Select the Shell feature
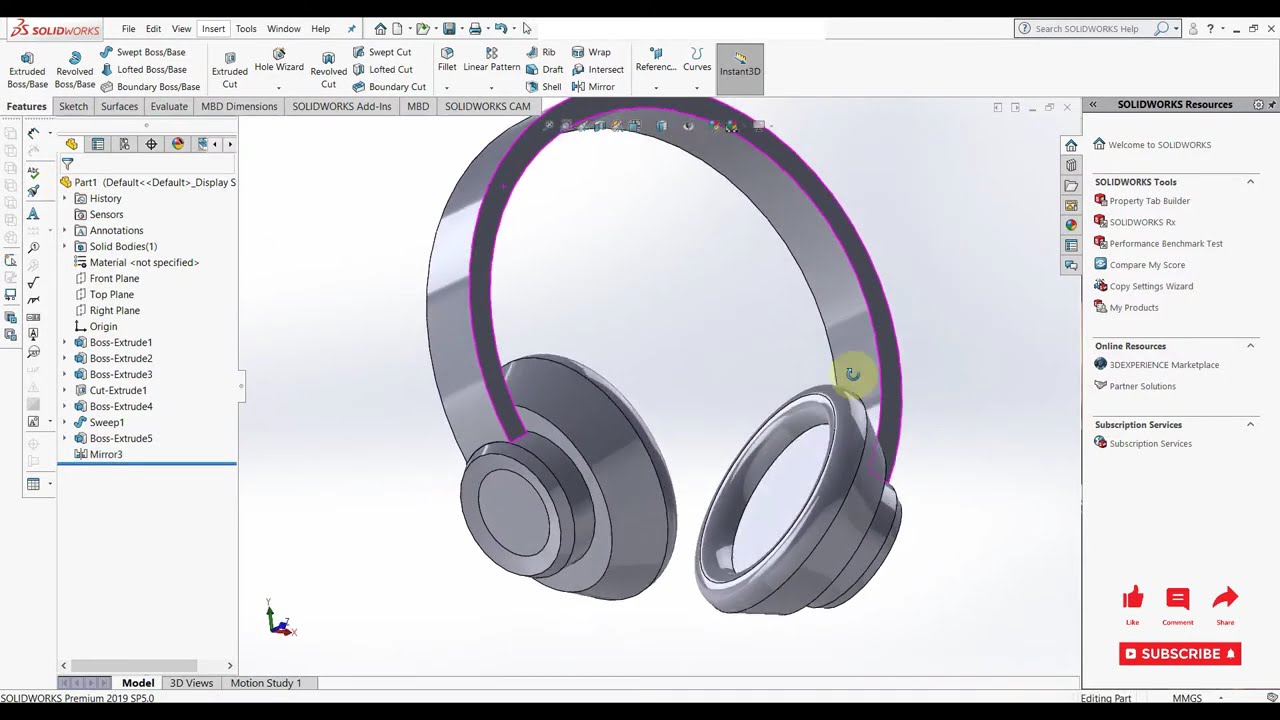The height and width of the screenshot is (720, 1280). coord(543,87)
